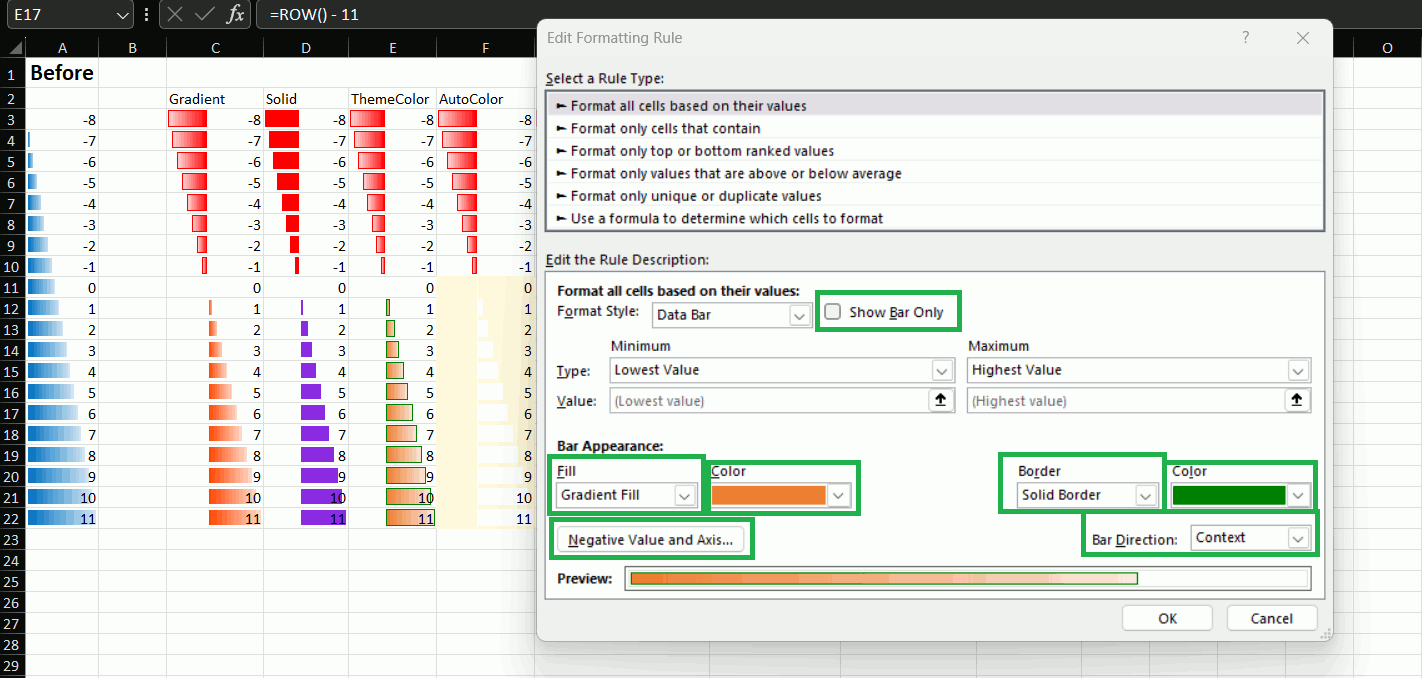Click the Minimum value range selector arrow

pyautogui.click(x=940, y=401)
